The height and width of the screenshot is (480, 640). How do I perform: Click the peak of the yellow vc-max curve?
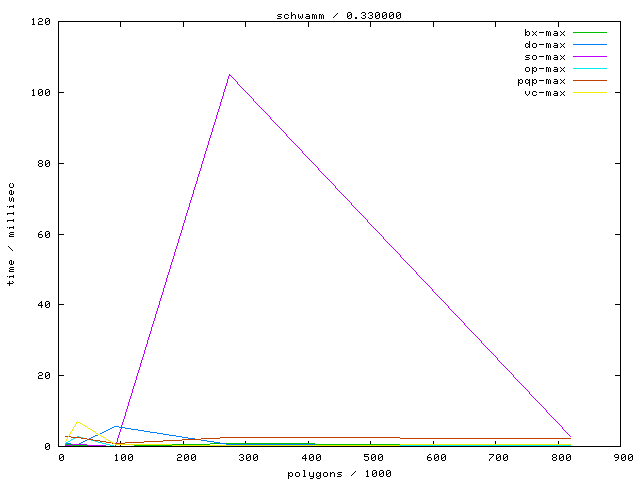coord(77,422)
